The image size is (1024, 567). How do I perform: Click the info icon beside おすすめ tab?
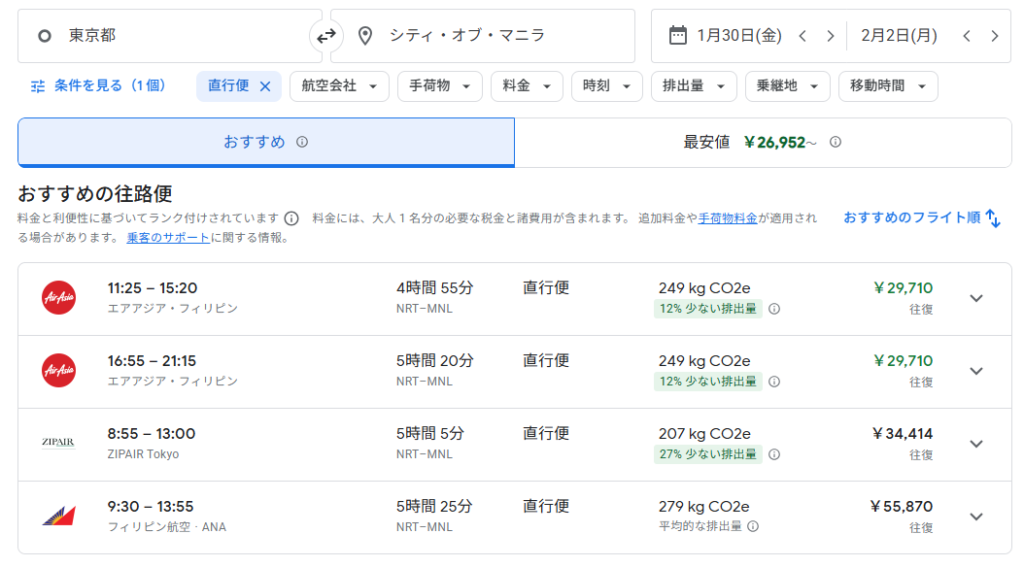(x=302, y=142)
